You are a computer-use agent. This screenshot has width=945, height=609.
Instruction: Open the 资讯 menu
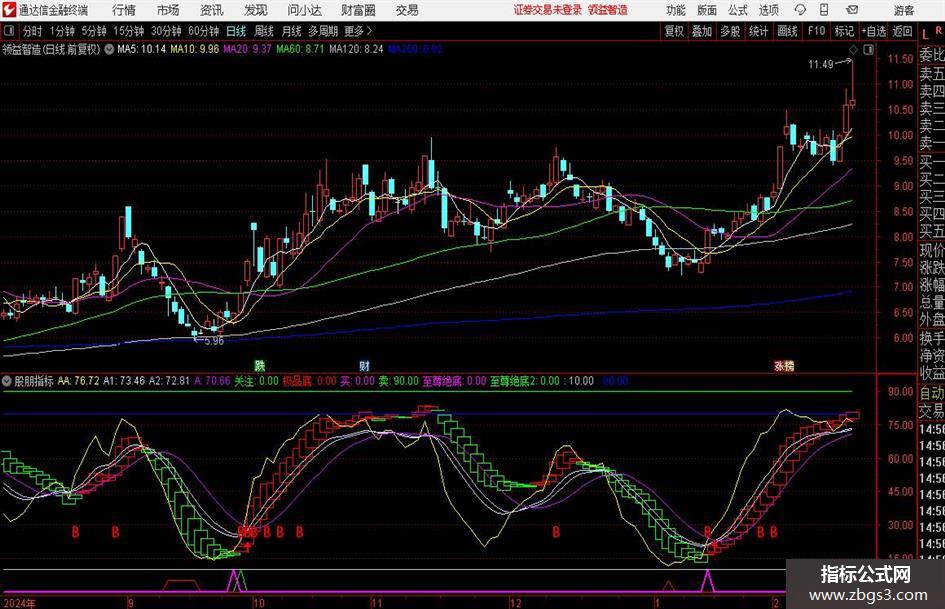212,10
